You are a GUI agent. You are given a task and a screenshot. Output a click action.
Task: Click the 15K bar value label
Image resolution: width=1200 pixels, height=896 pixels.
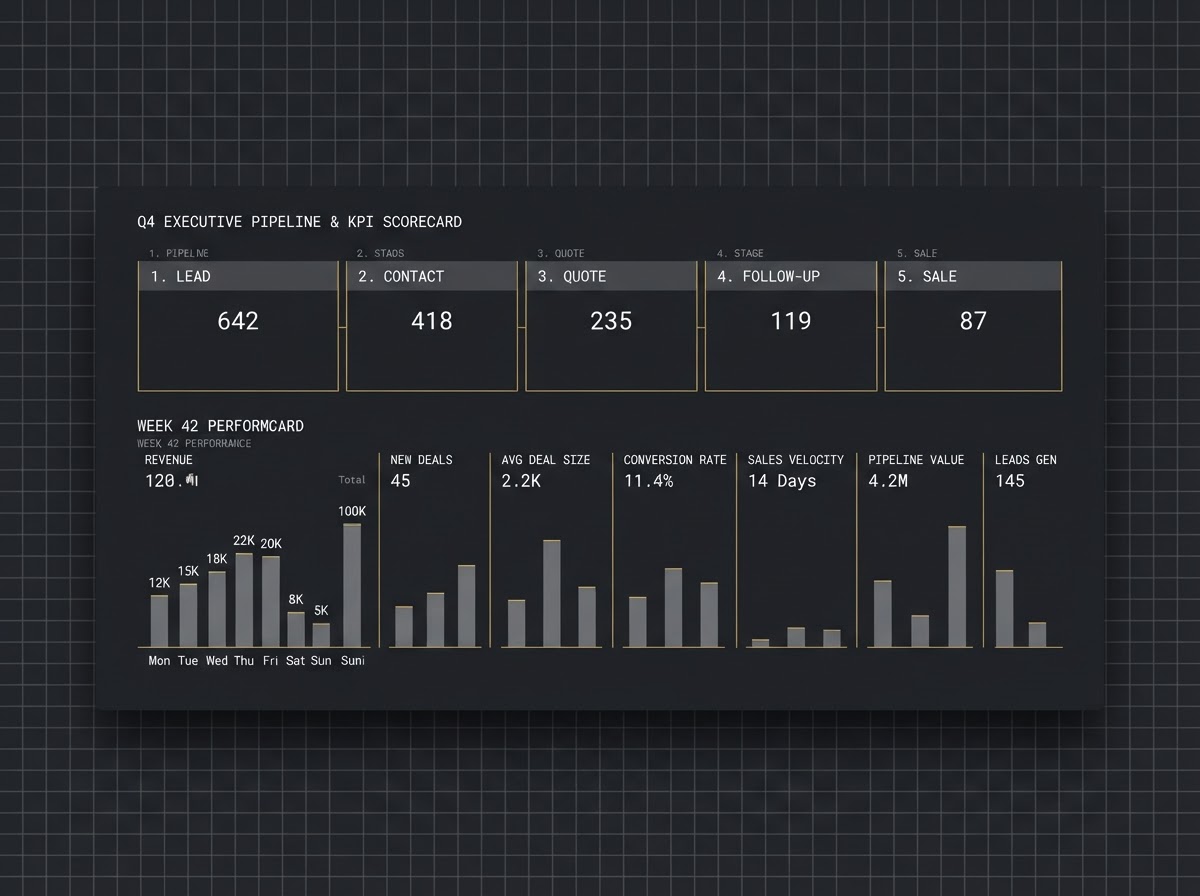point(188,571)
